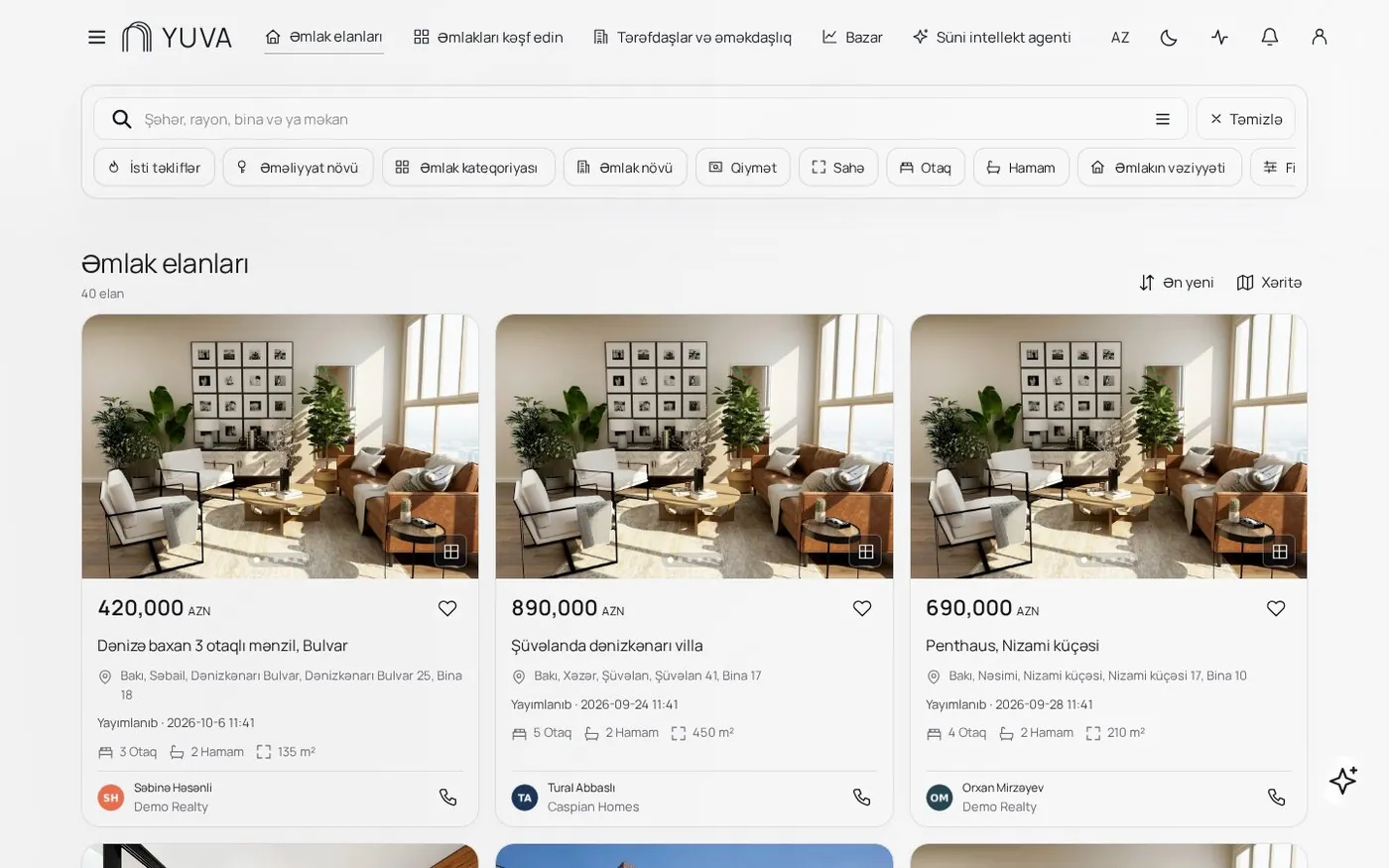
Task: Open search options list icon
Action: pyautogui.click(x=1163, y=119)
